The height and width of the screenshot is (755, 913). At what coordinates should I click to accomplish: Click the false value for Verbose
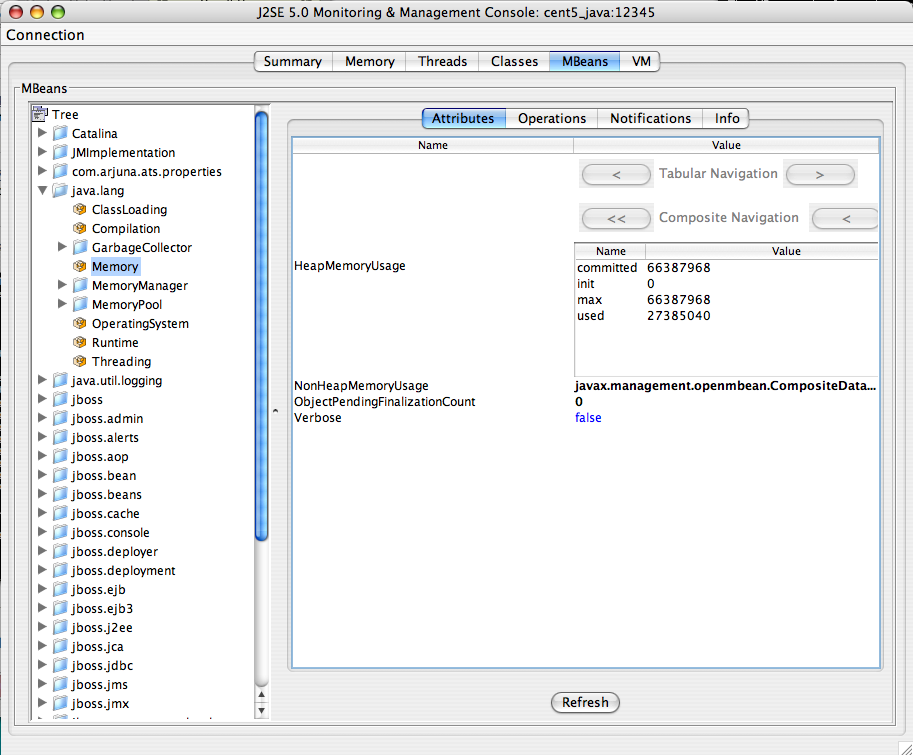tap(588, 417)
